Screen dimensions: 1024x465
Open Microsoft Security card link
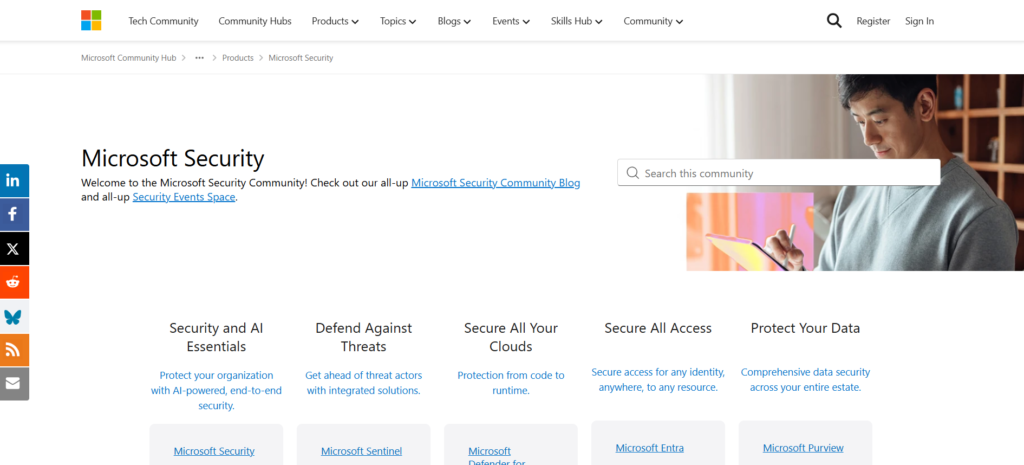pos(214,451)
